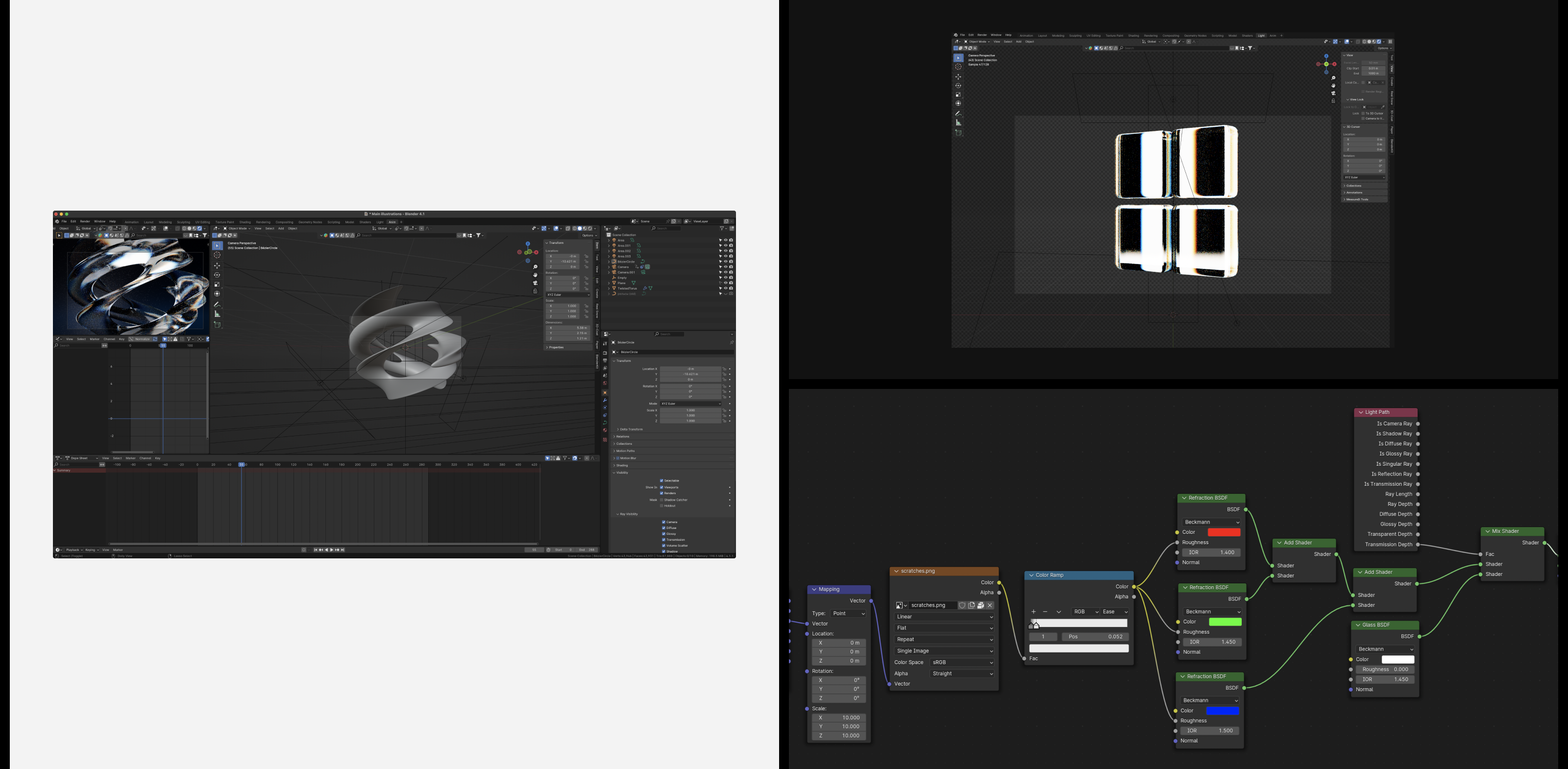Open the Modifiers wrench tab in Properties

point(605,400)
